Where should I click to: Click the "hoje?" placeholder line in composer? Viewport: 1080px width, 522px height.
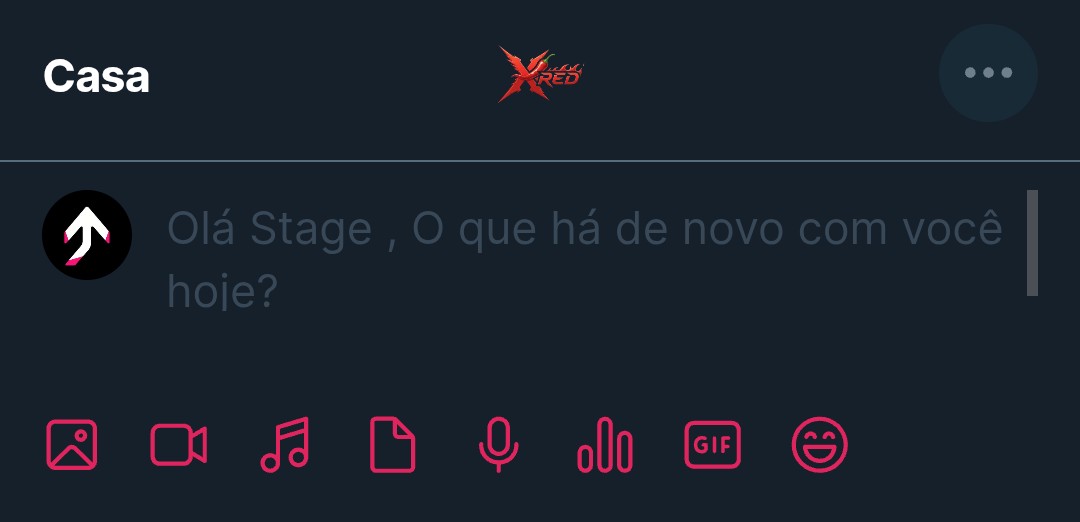(222, 293)
